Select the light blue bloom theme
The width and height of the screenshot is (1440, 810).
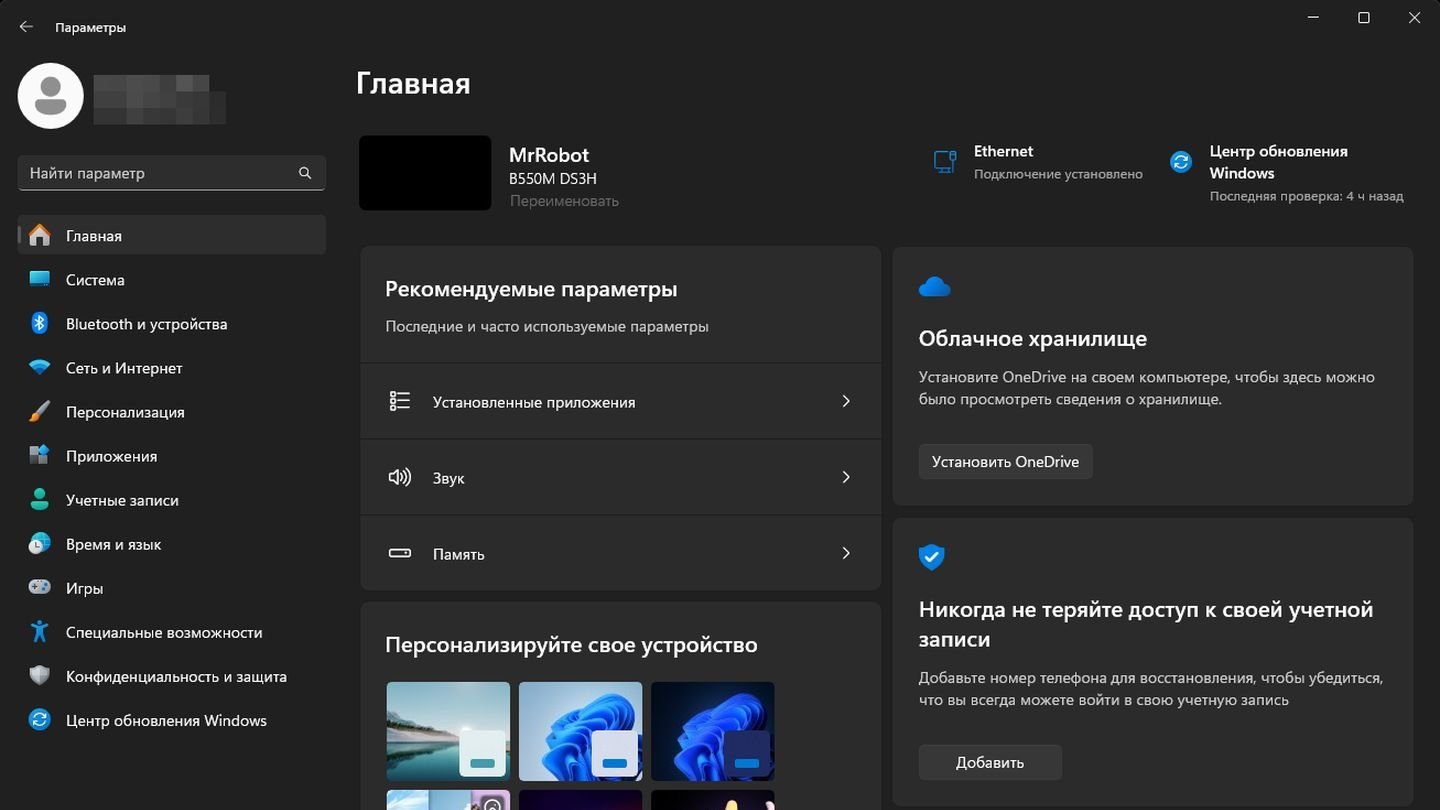coord(580,731)
